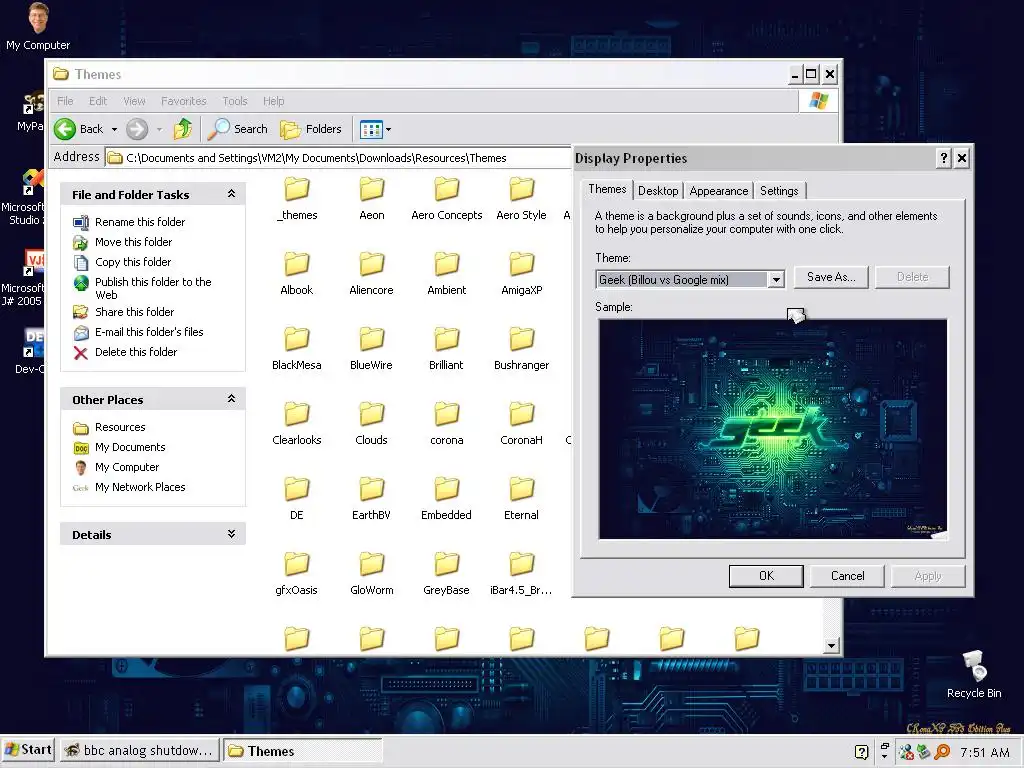Expand the Details panel

231,534
